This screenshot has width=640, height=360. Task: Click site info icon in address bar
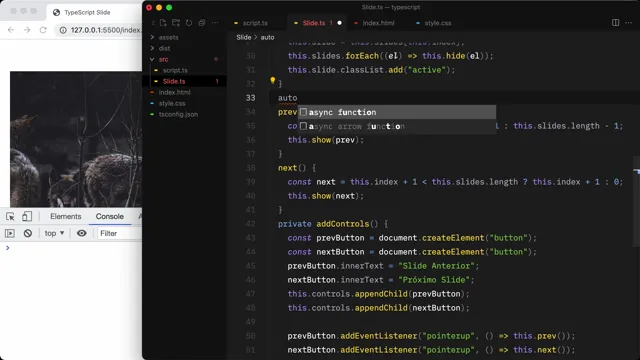tap(63, 30)
